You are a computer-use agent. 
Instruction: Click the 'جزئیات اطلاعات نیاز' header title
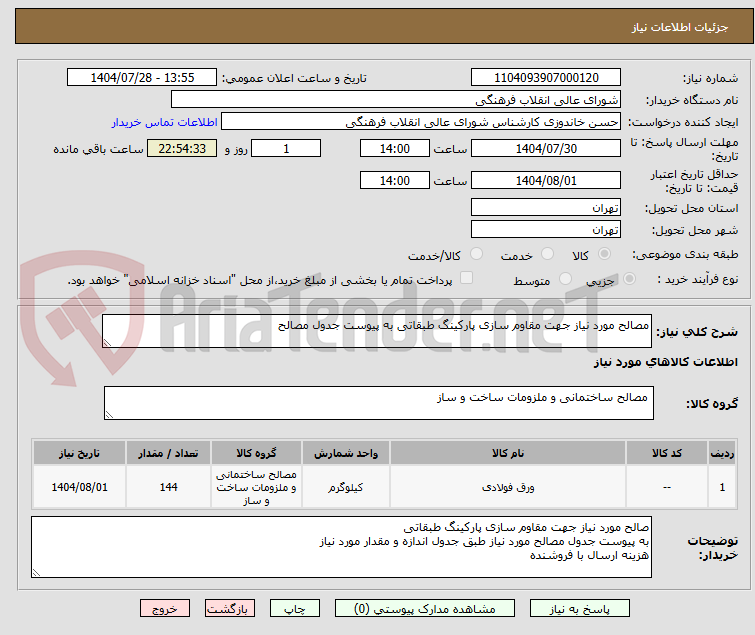pyautogui.click(x=680, y=27)
